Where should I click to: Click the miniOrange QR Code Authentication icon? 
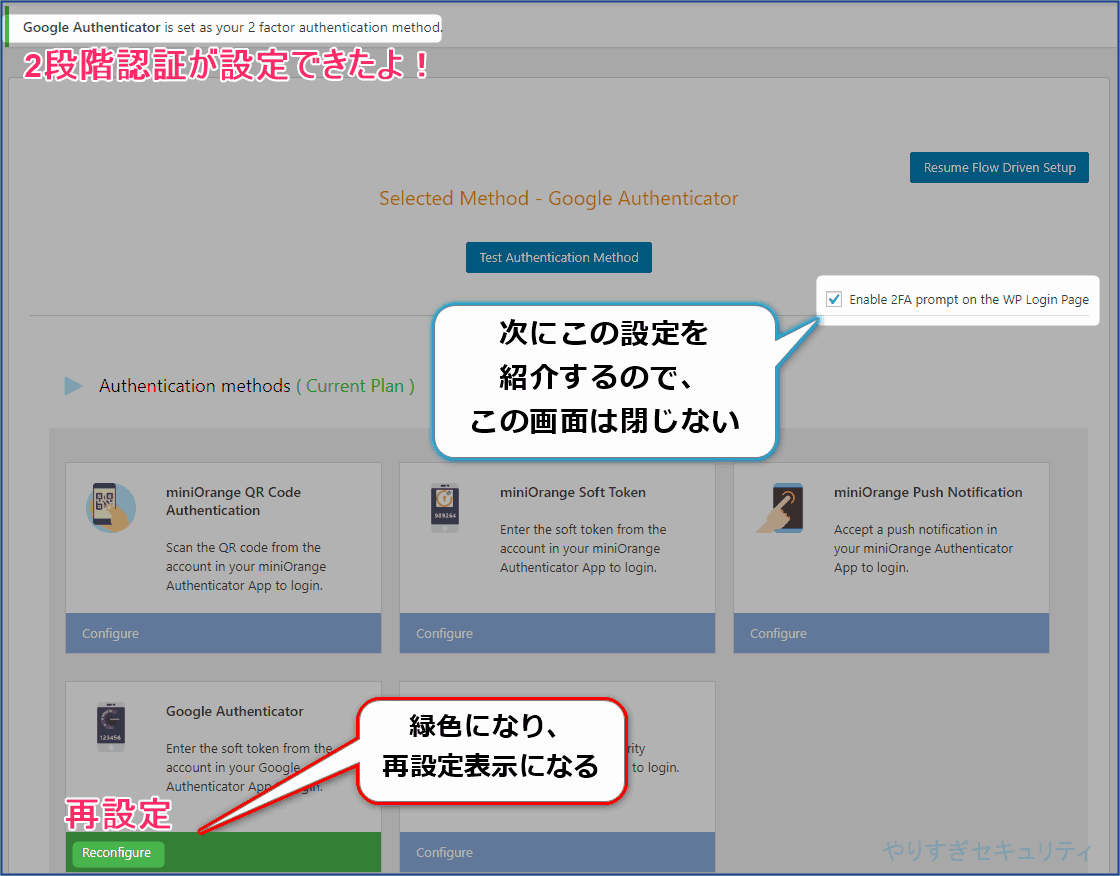[x=111, y=507]
